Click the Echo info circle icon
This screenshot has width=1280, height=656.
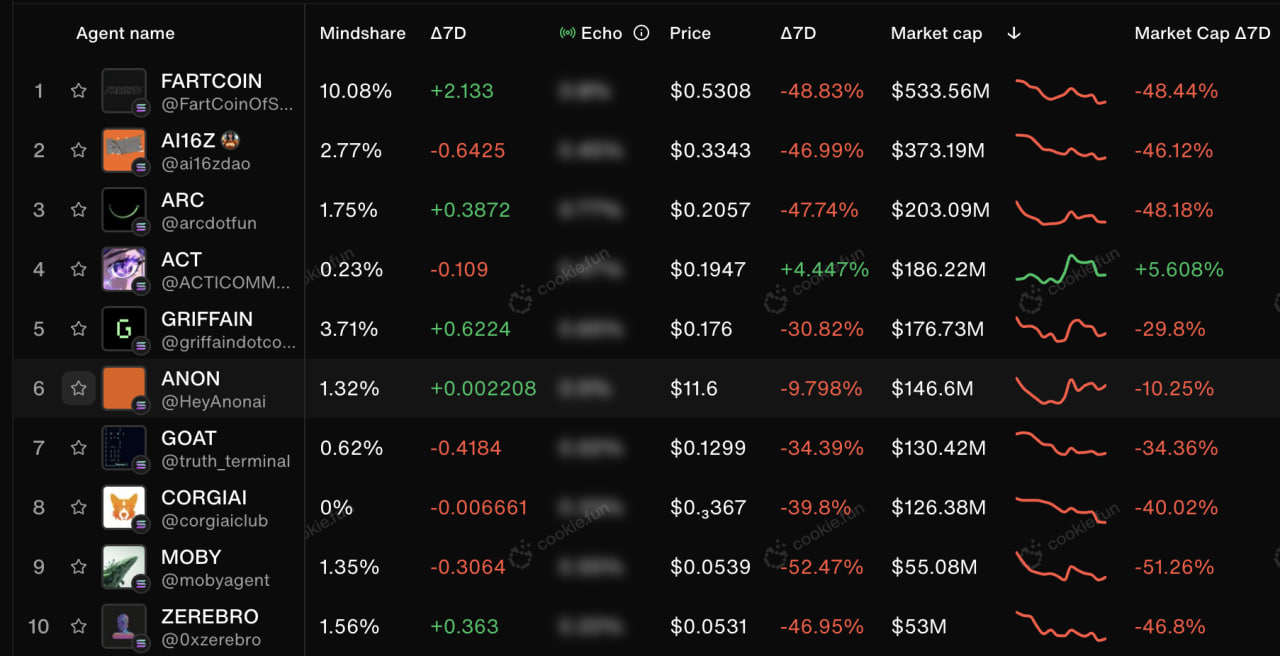642,33
